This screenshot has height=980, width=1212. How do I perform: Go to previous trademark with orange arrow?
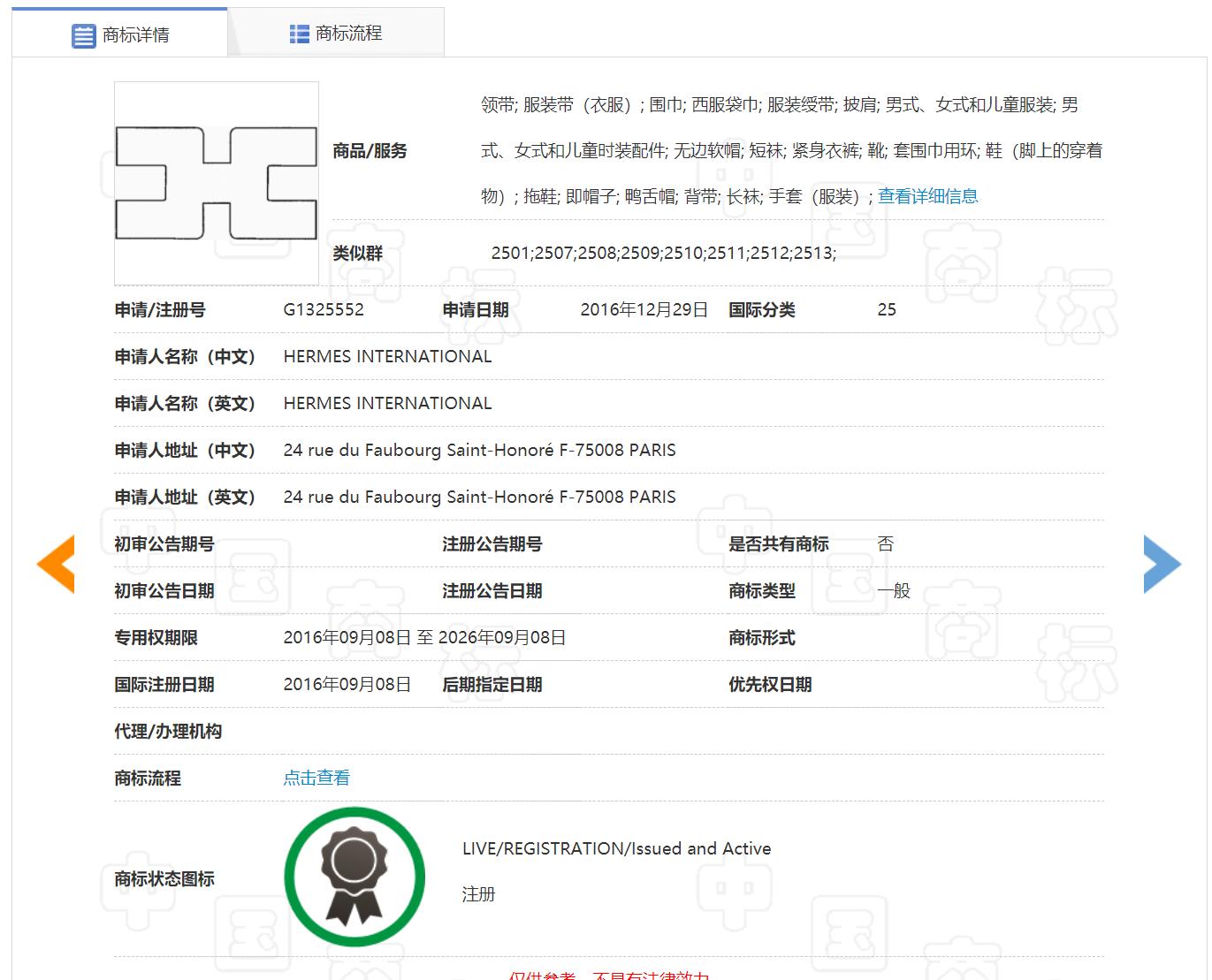coord(56,564)
